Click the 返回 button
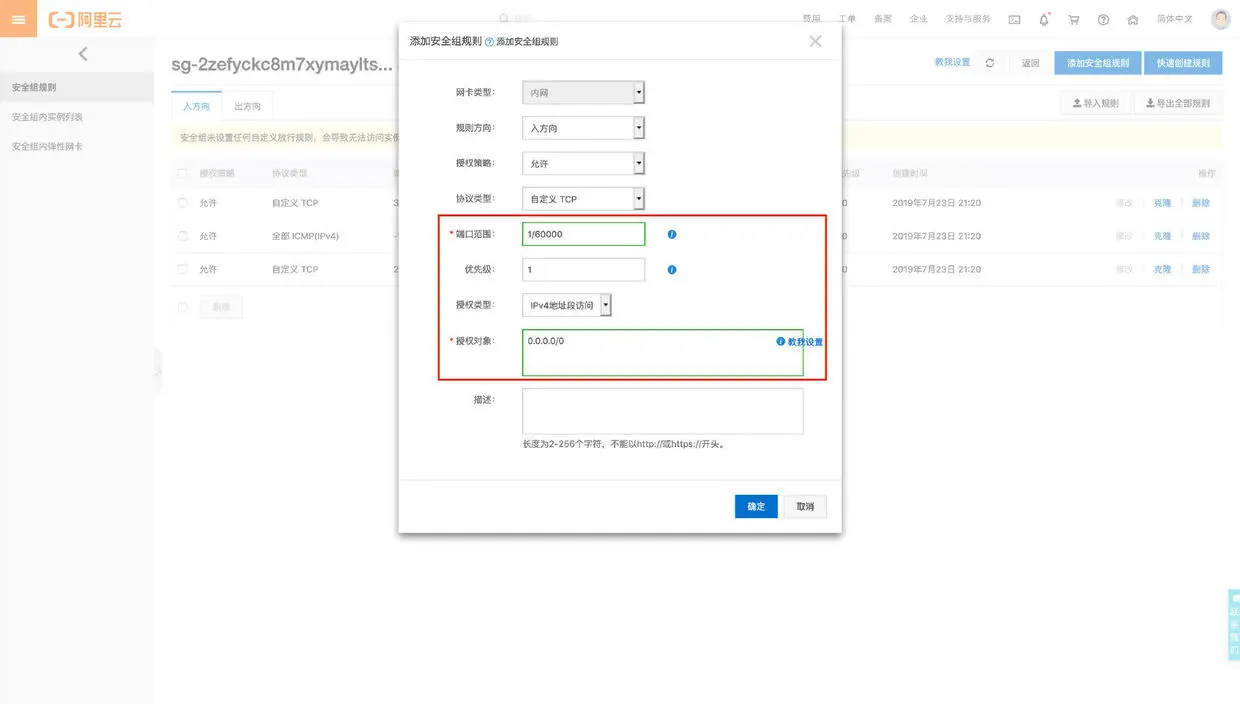The width and height of the screenshot is (1240, 704). 1030,63
